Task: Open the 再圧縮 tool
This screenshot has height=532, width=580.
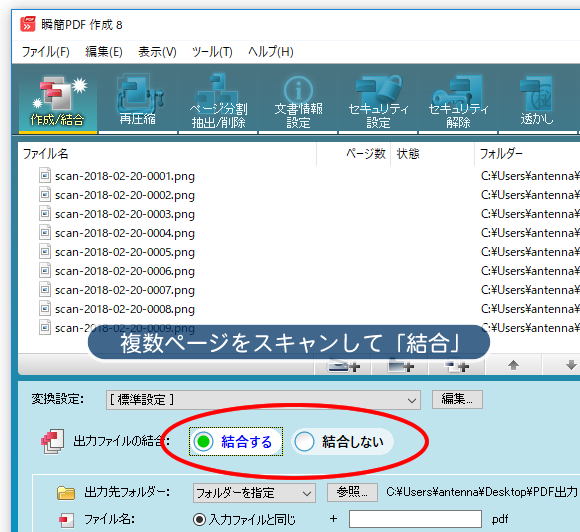Action: pos(138,101)
